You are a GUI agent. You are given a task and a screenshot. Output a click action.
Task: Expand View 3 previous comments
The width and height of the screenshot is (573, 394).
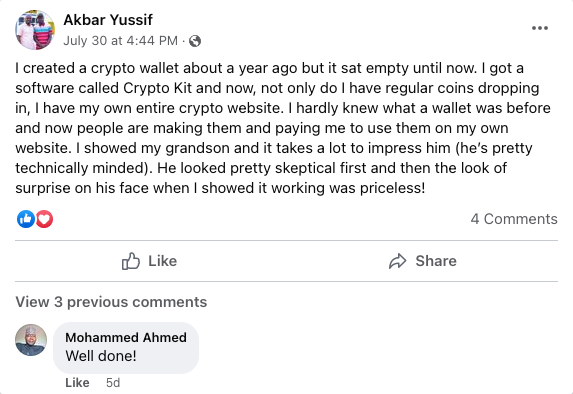[111, 302]
